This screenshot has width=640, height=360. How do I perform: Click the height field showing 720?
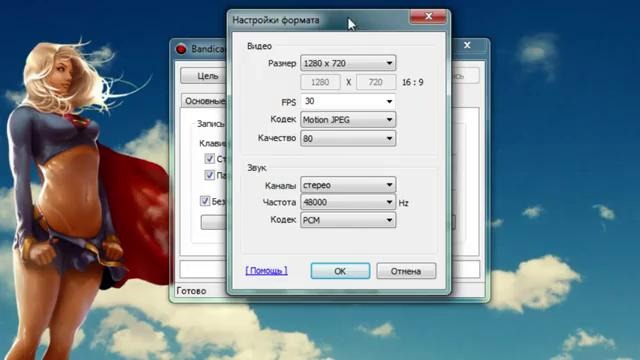(376, 82)
